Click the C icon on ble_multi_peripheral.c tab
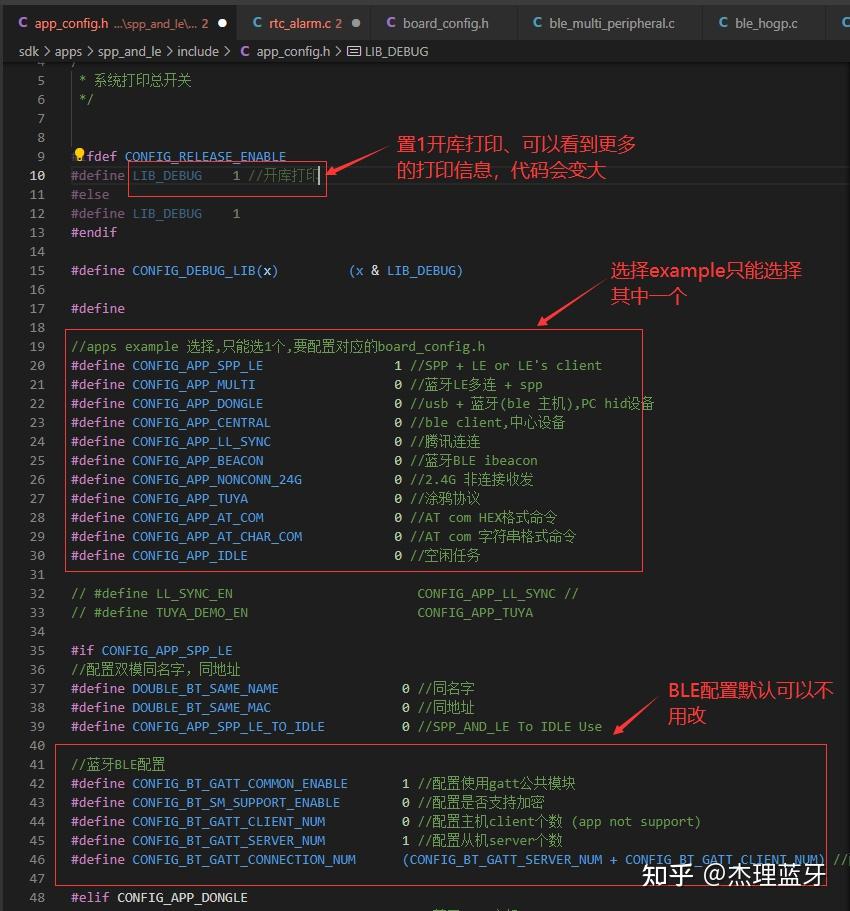The height and width of the screenshot is (911, 850). [x=539, y=22]
